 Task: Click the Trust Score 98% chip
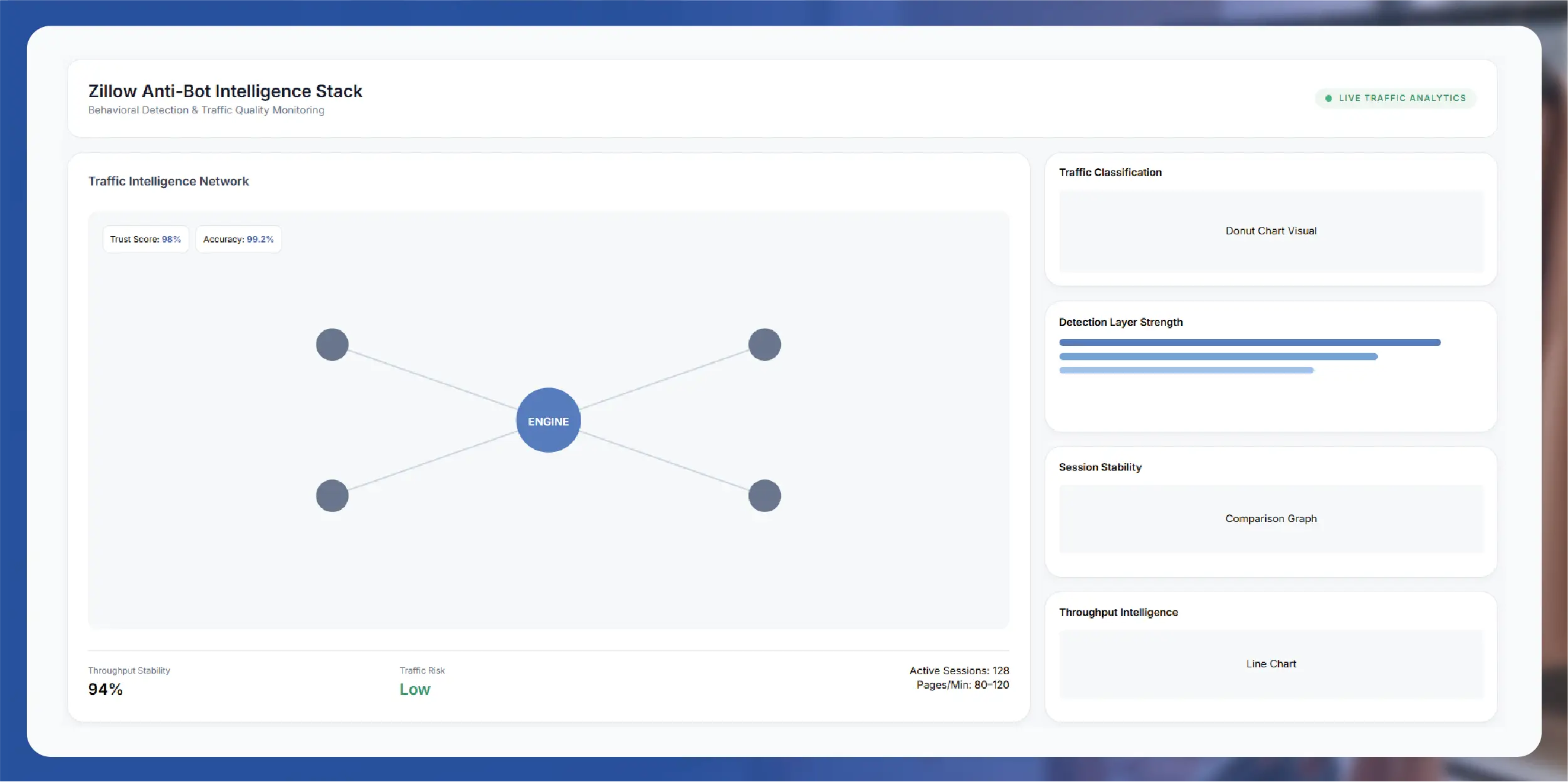pos(145,239)
